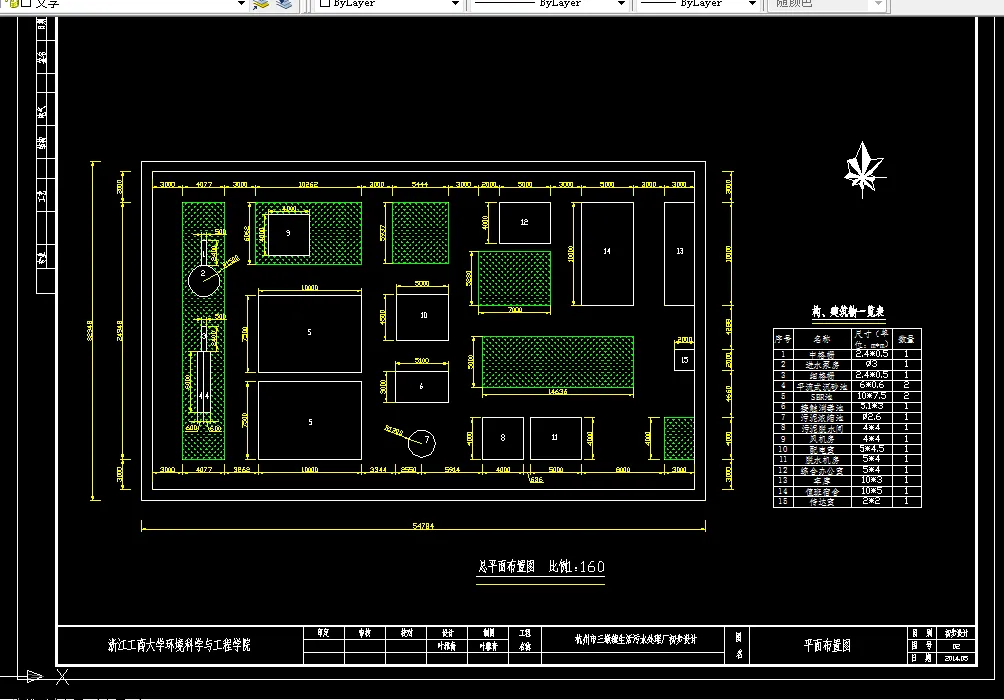Select table cell Ø2.6
Viewport: 1004px width, 700px height.
[x=871, y=417]
